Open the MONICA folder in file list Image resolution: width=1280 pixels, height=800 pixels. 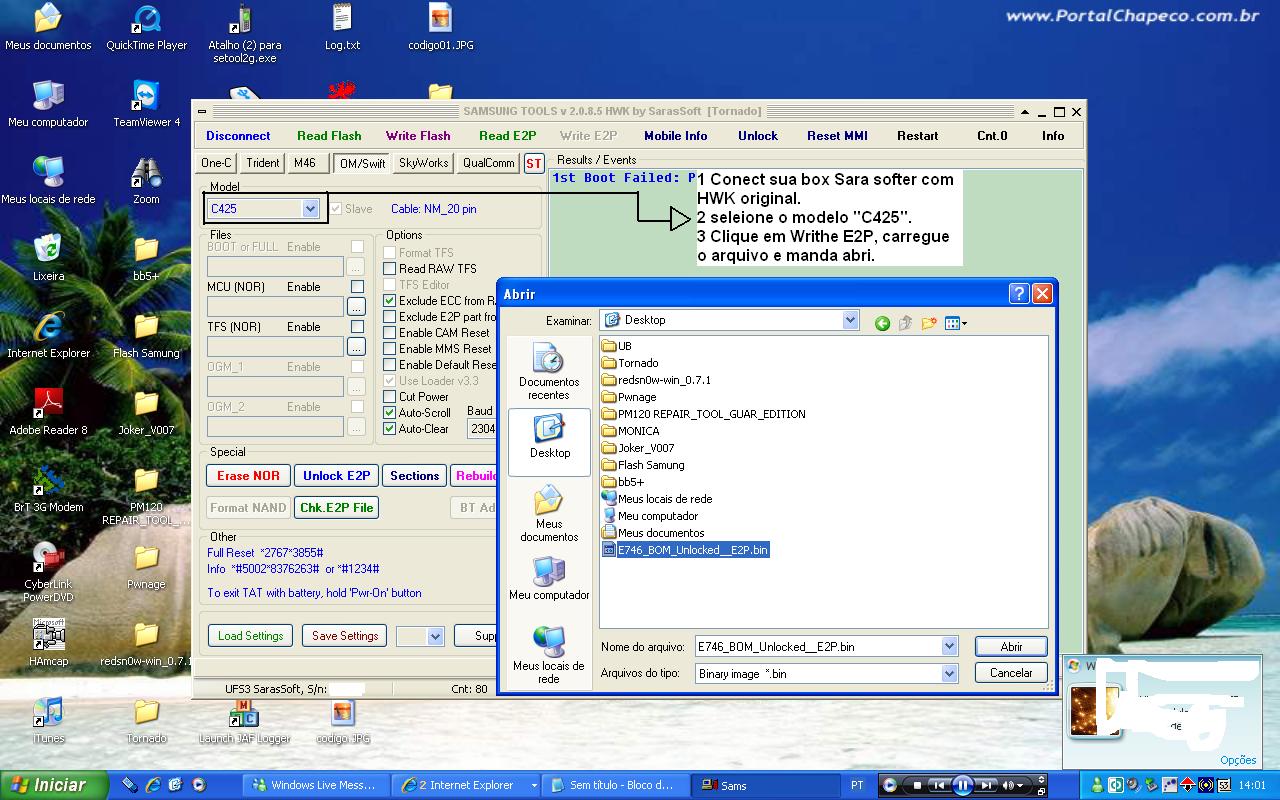[x=631, y=431]
